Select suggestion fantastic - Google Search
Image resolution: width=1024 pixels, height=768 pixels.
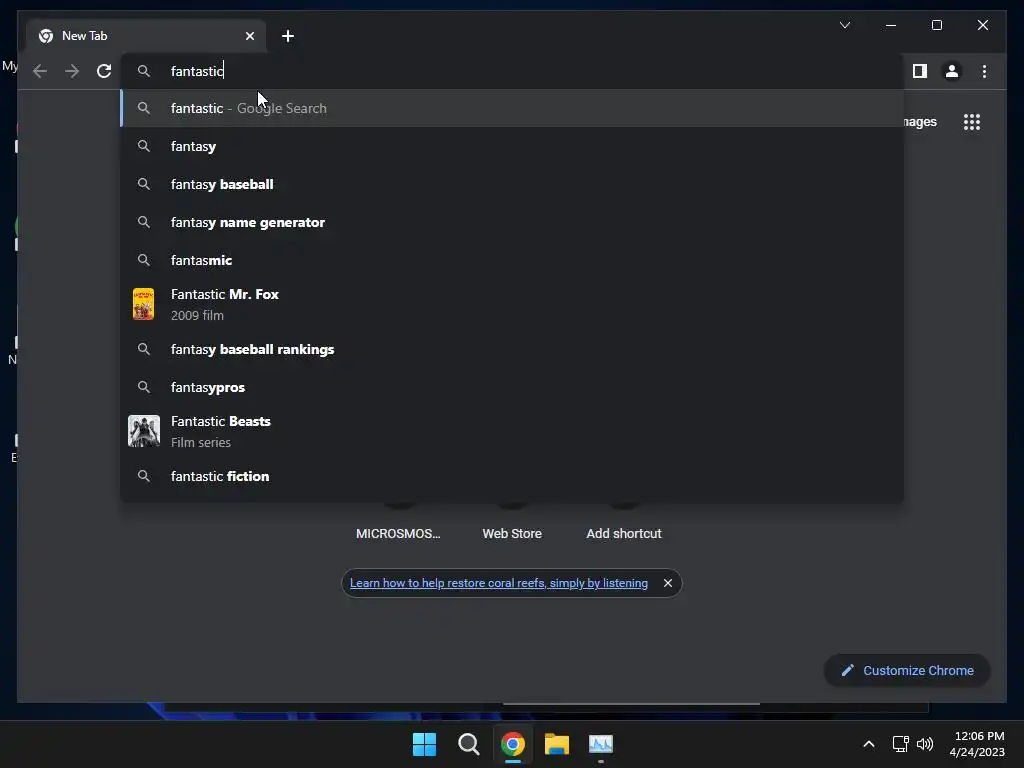pos(513,108)
